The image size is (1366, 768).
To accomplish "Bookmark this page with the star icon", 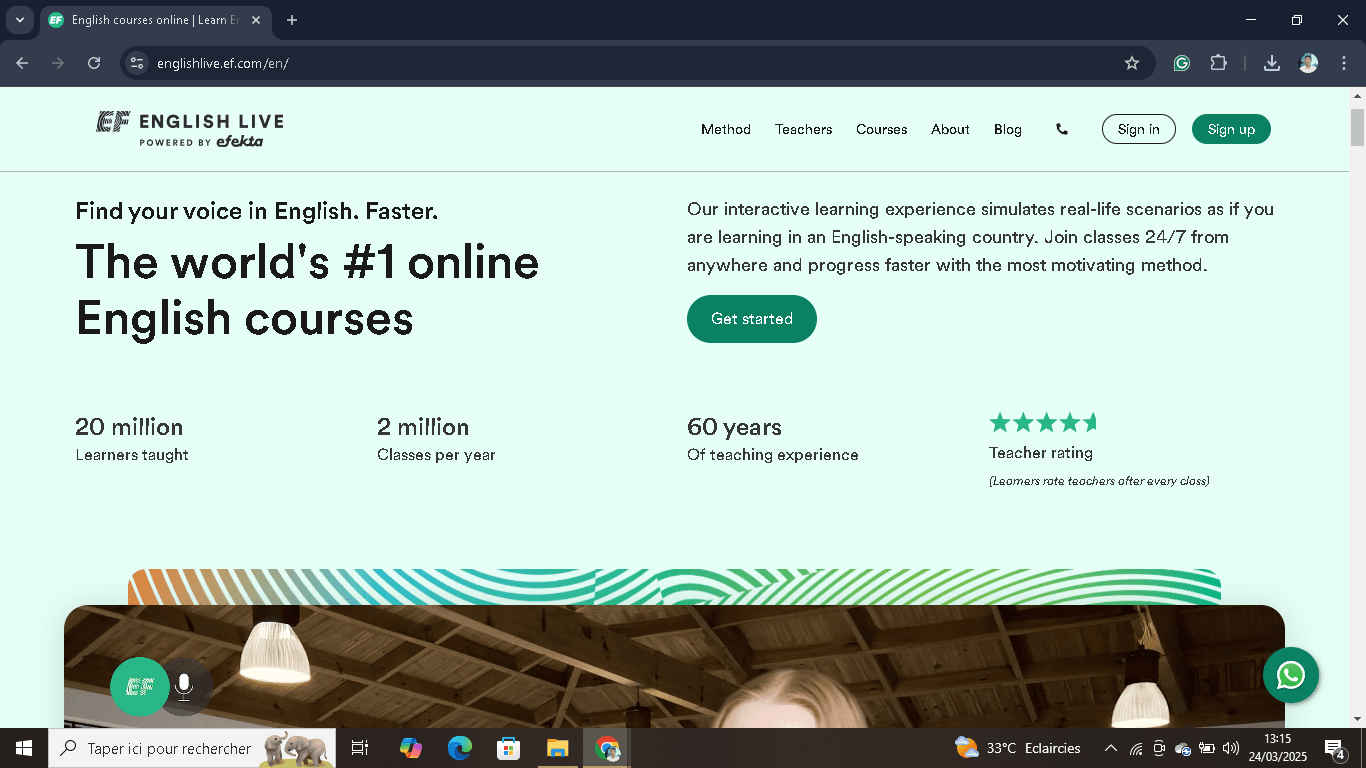I will [x=1132, y=63].
